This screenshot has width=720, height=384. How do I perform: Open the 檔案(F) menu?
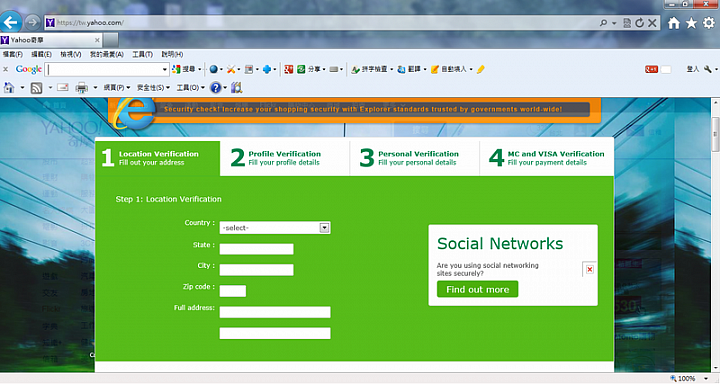tap(12, 54)
